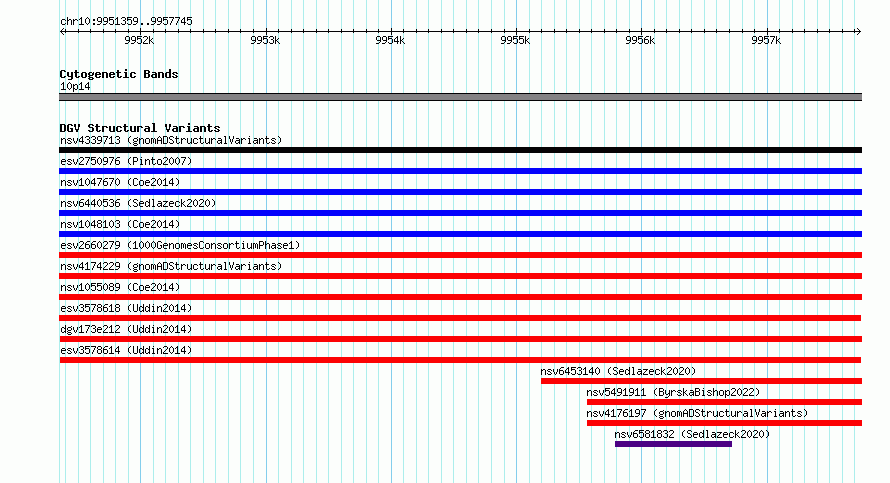Click the black bar for nsv4339713
This screenshot has width=890, height=483.
coord(460,150)
